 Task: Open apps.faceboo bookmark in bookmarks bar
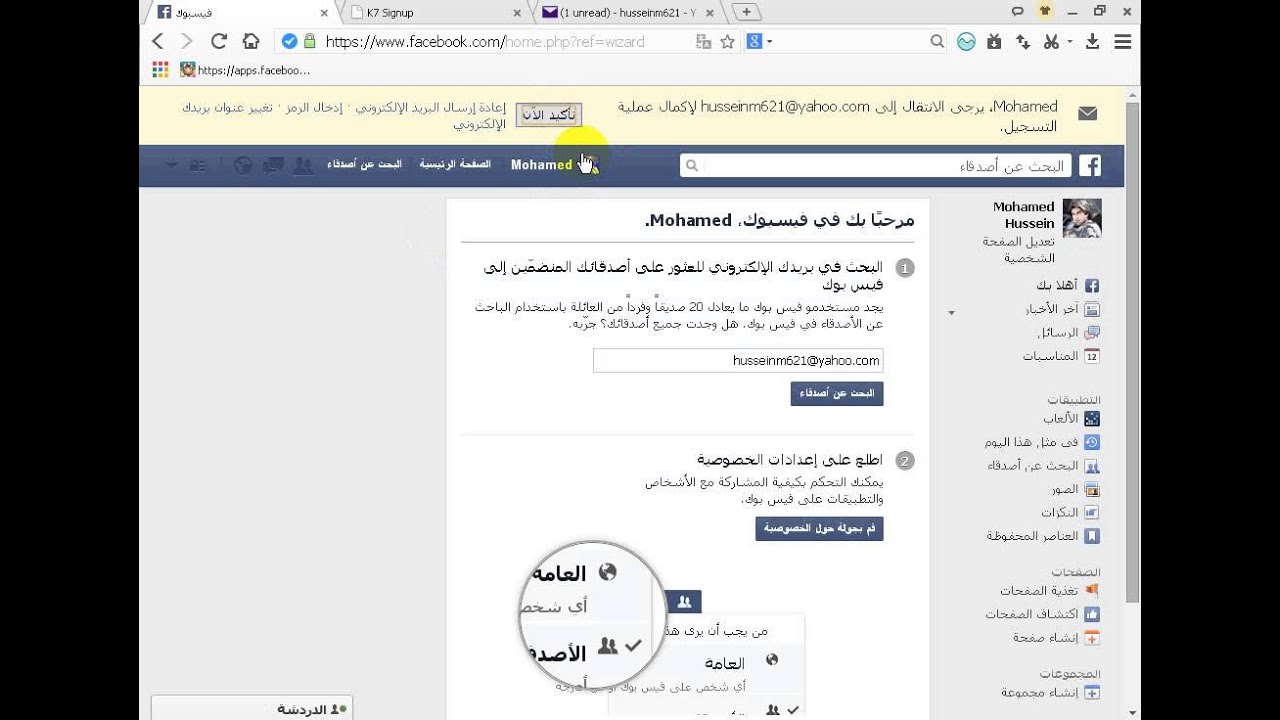245,70
